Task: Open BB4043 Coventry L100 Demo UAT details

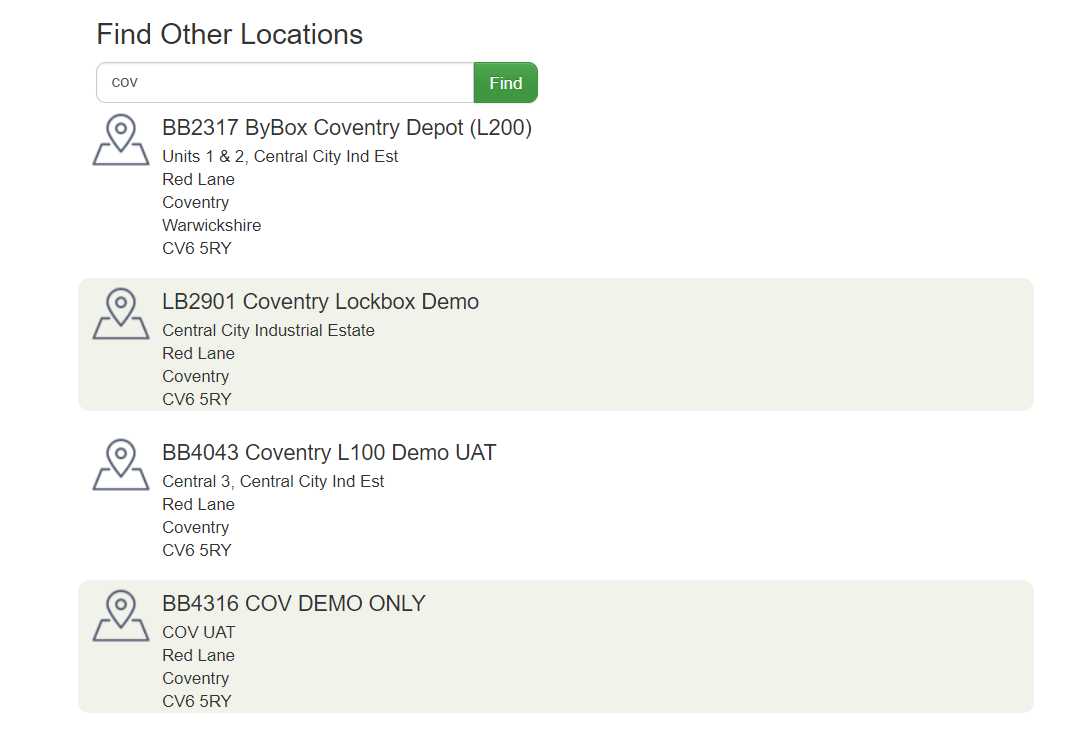Action: click(329, 452)
